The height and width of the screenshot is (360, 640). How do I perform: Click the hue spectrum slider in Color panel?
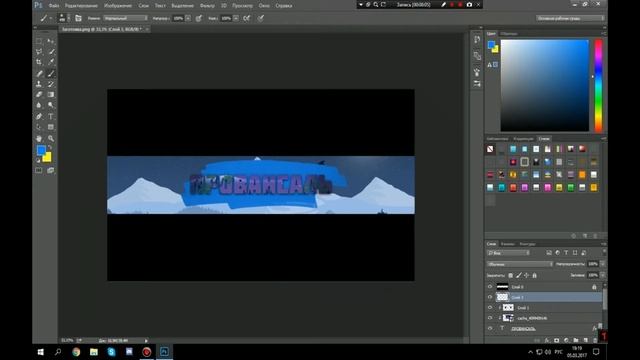pos(598,85)
